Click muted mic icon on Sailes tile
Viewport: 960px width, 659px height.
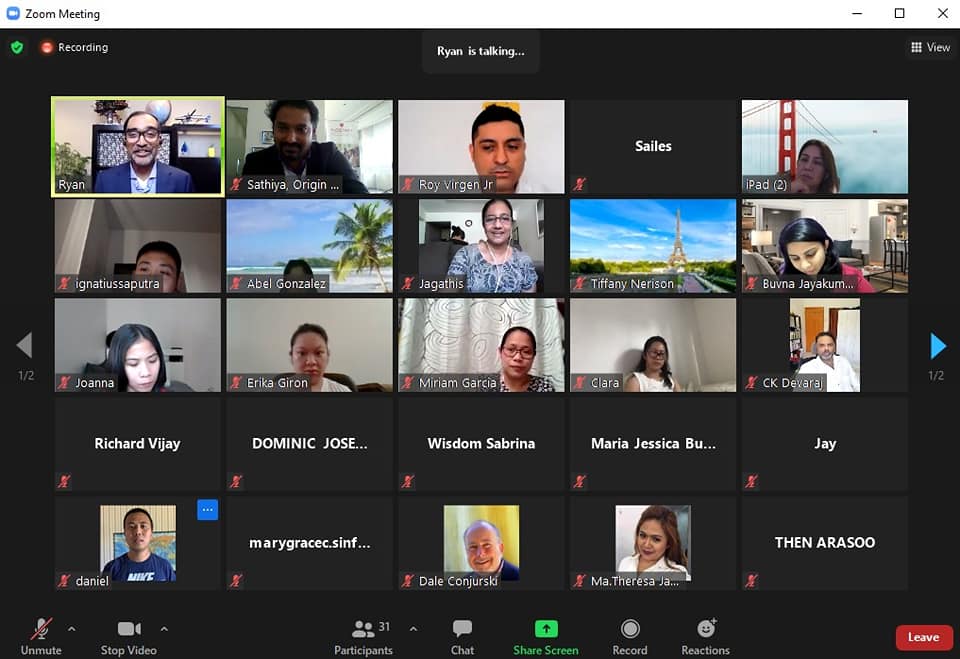pyautogui.click(x=579, y=184)
